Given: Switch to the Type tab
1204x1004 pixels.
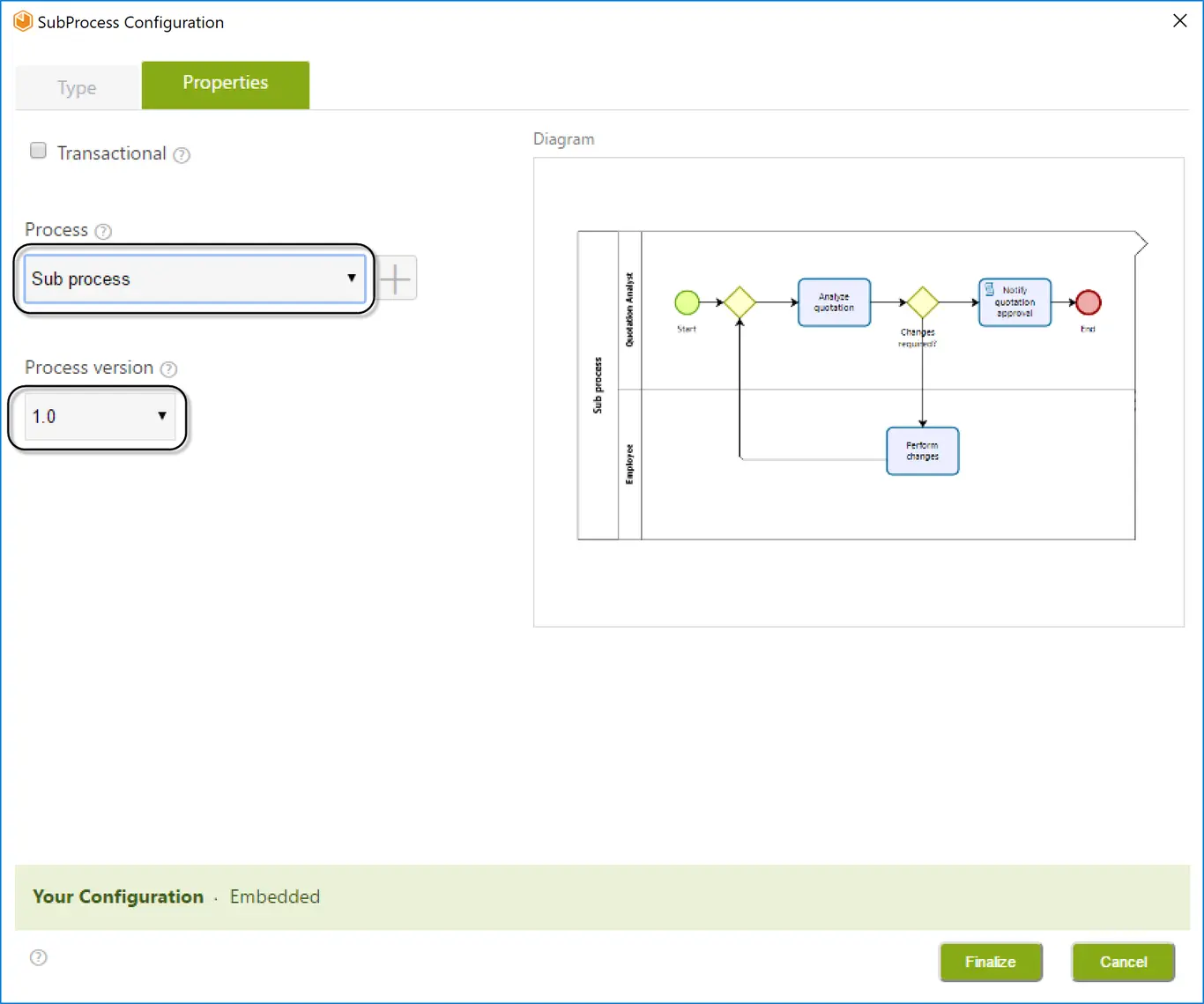Looking at the screenshot, I should 78,87.
